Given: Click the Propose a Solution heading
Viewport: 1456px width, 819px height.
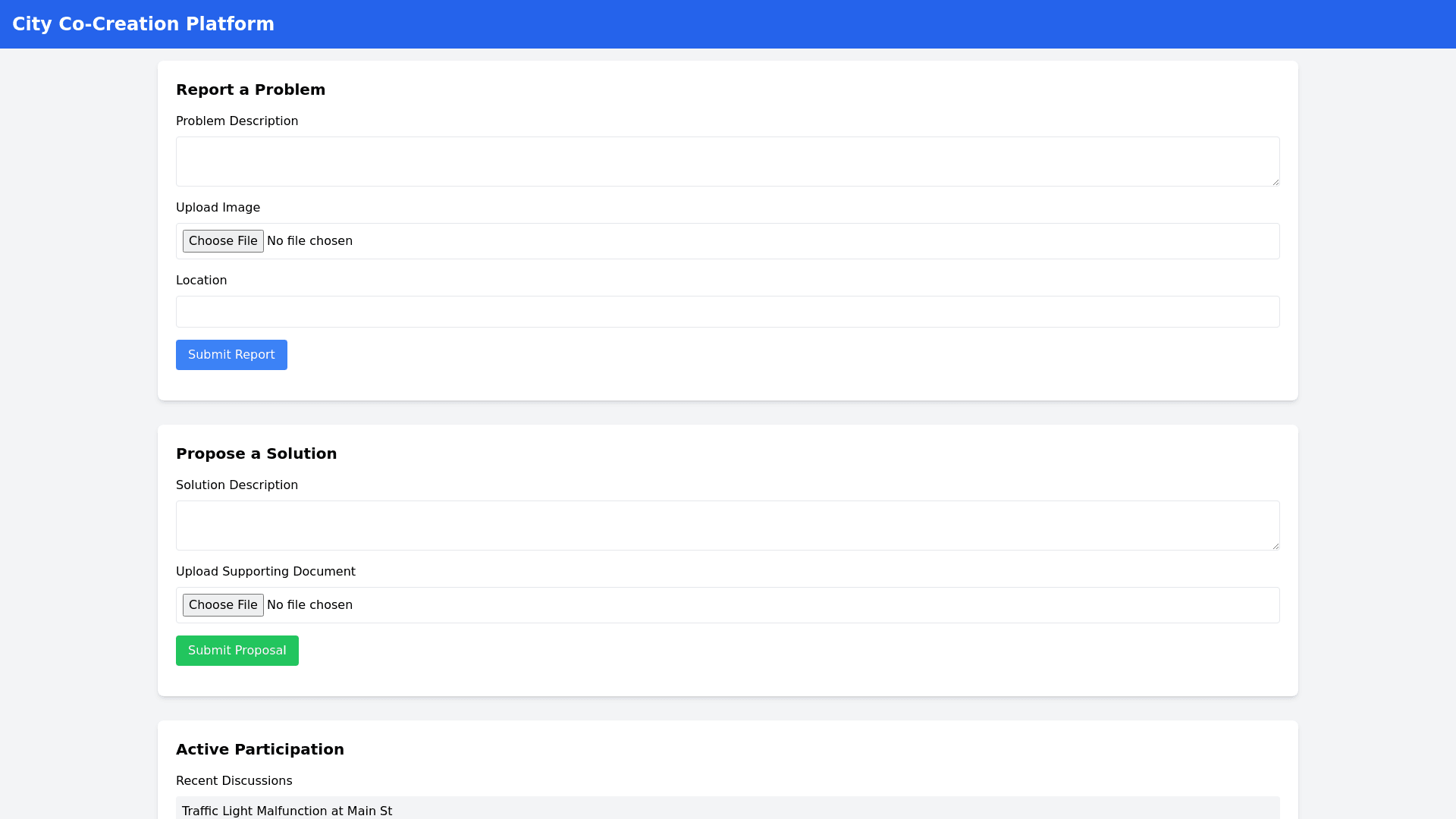Looking at the screenshot, I should tap(256, 453).
